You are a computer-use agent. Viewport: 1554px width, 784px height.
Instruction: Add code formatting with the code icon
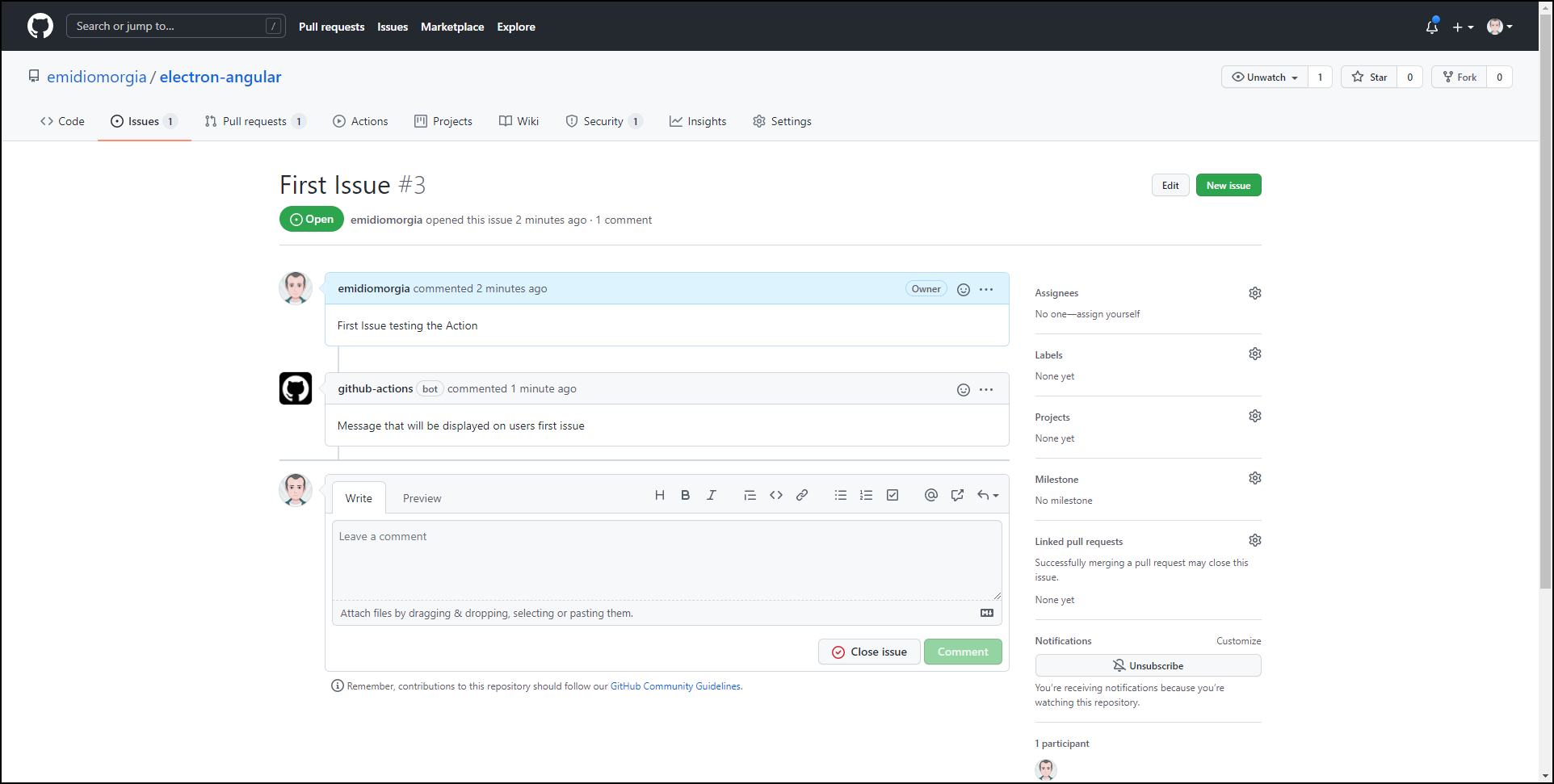pyautogui.click(x=775, y=496)
